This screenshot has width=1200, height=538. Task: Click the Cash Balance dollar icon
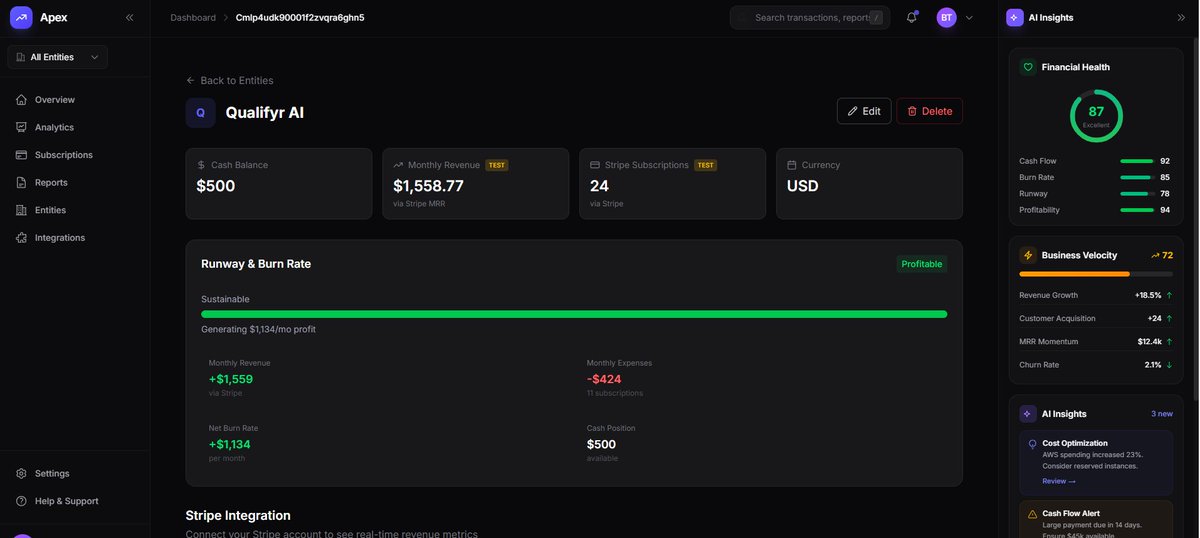click(201, 165)
